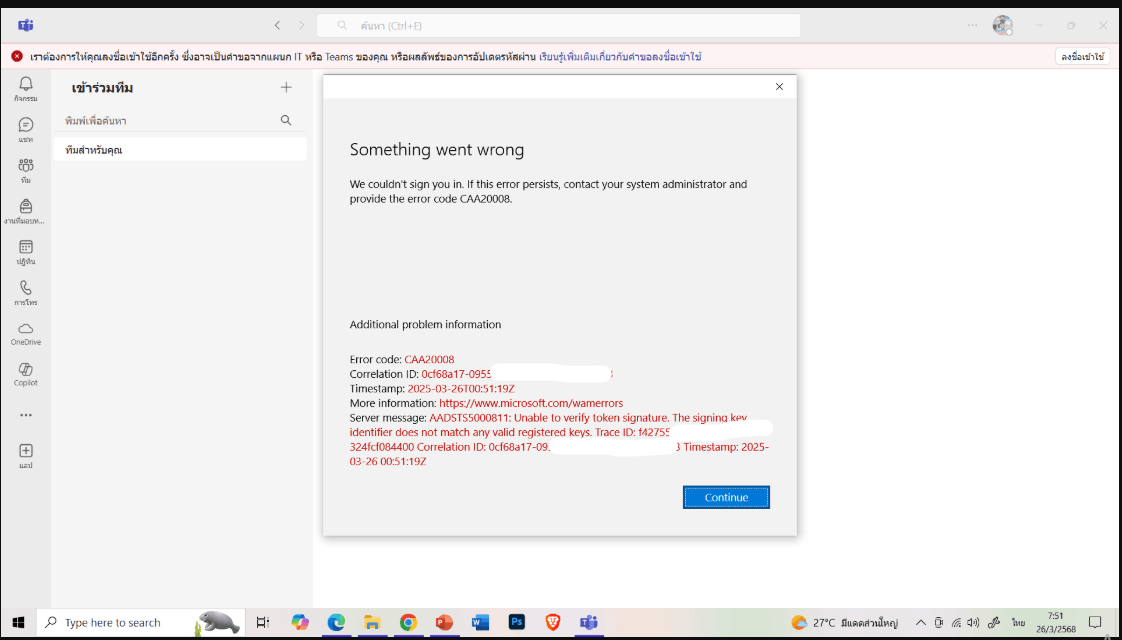Open the Wi-Fi network tray icon
Viewport: 1122px width, 640px height.
click(957, 622)
